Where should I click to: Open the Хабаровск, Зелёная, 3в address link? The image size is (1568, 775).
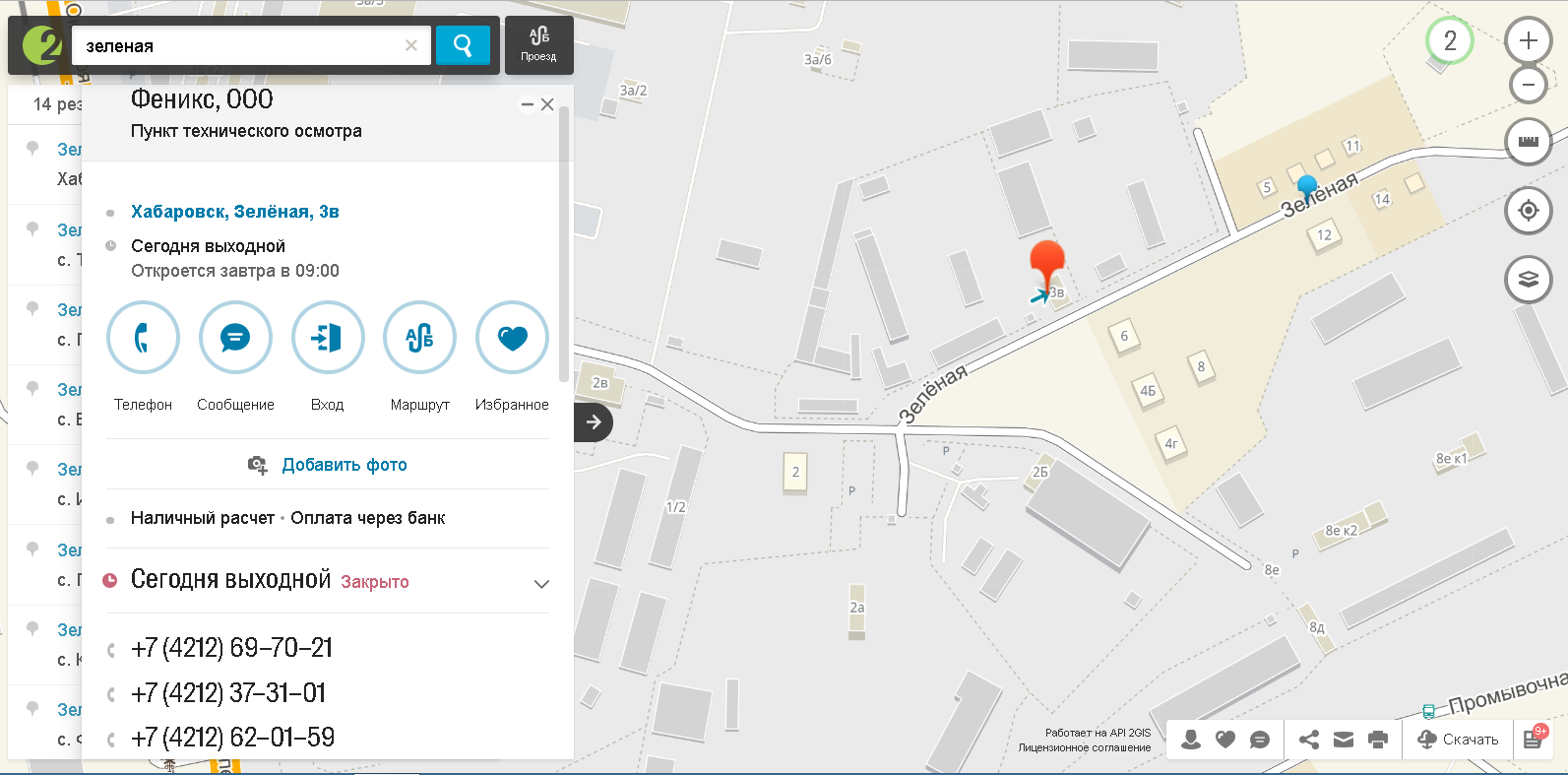[234, 212]
